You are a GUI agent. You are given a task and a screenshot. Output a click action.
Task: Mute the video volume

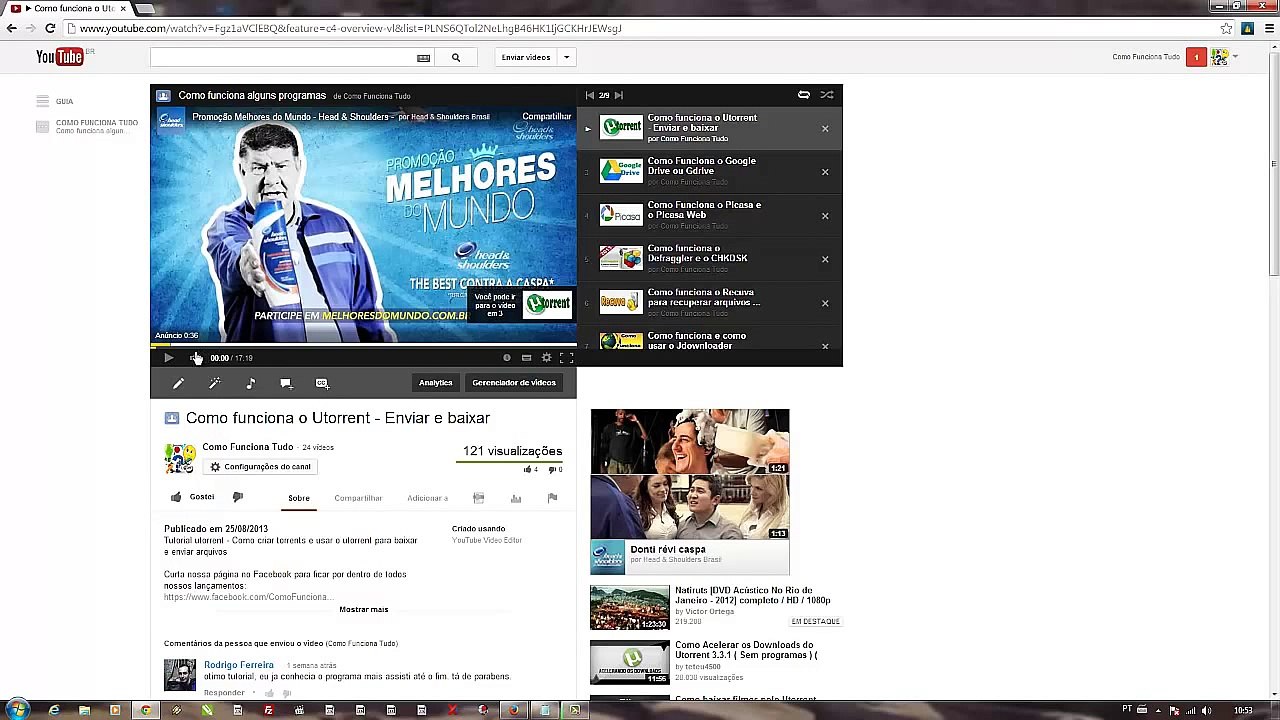pos(194,358)
